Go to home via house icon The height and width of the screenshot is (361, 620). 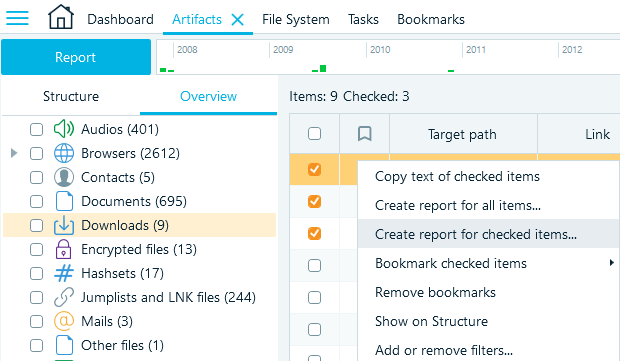click(x=60, y=17)
